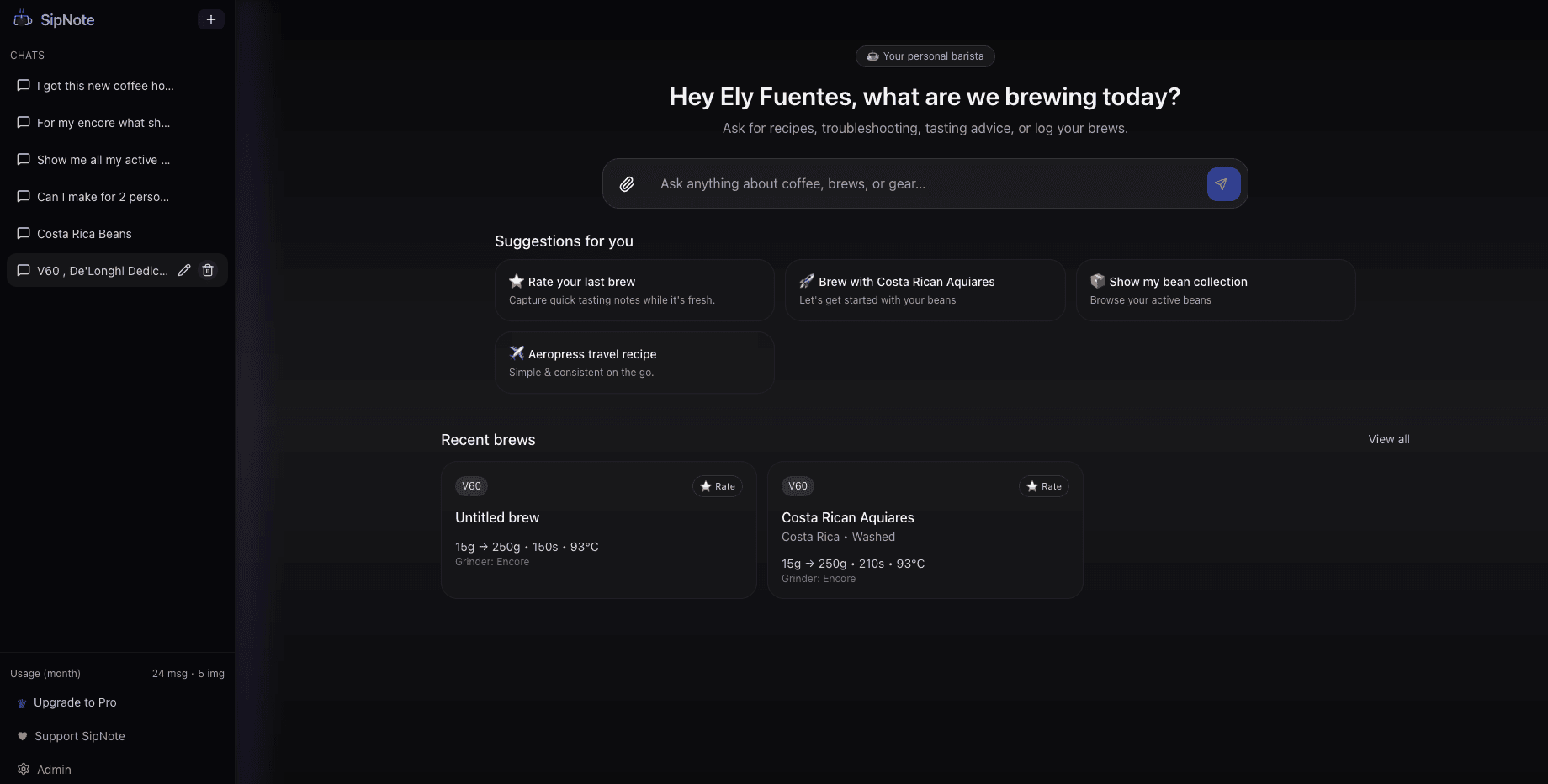Pick the Aeropress travel recipe suggestion
This screenshot has width=1548, height=784.
point(634,363)
